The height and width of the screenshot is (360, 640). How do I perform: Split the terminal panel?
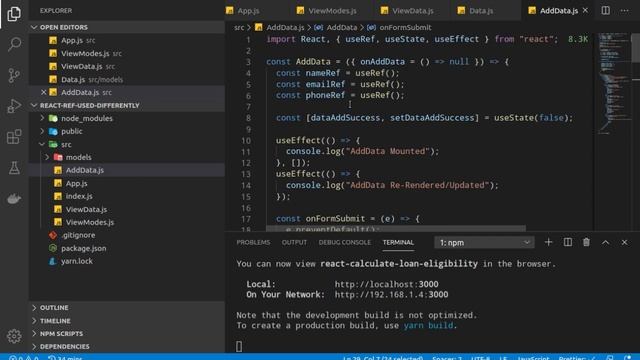tap(567, 242)
